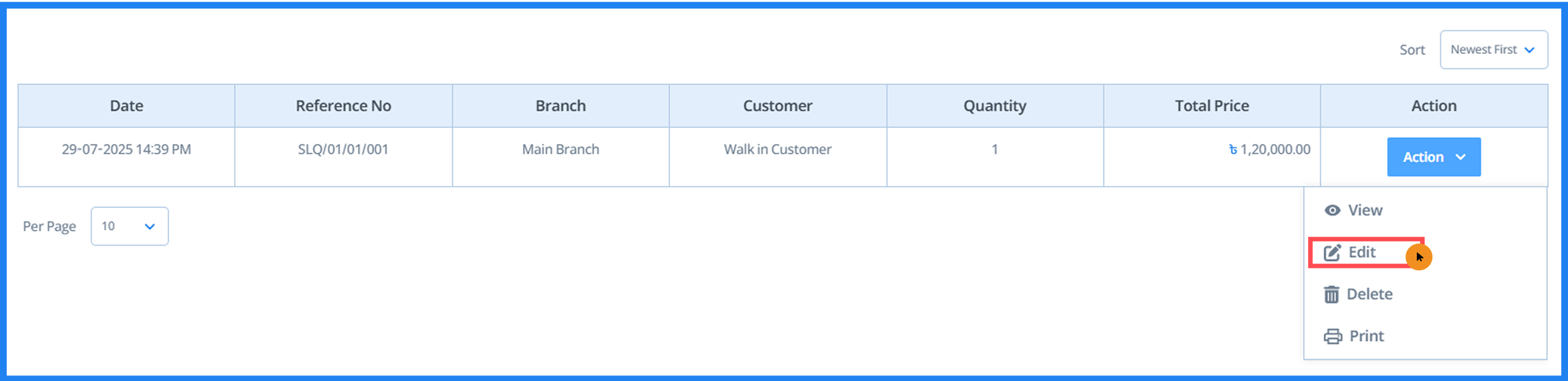The width and height of the screenshot is (1568, 381).
Task: Click reference number SLQ/01/01/001
Action: 343,149
